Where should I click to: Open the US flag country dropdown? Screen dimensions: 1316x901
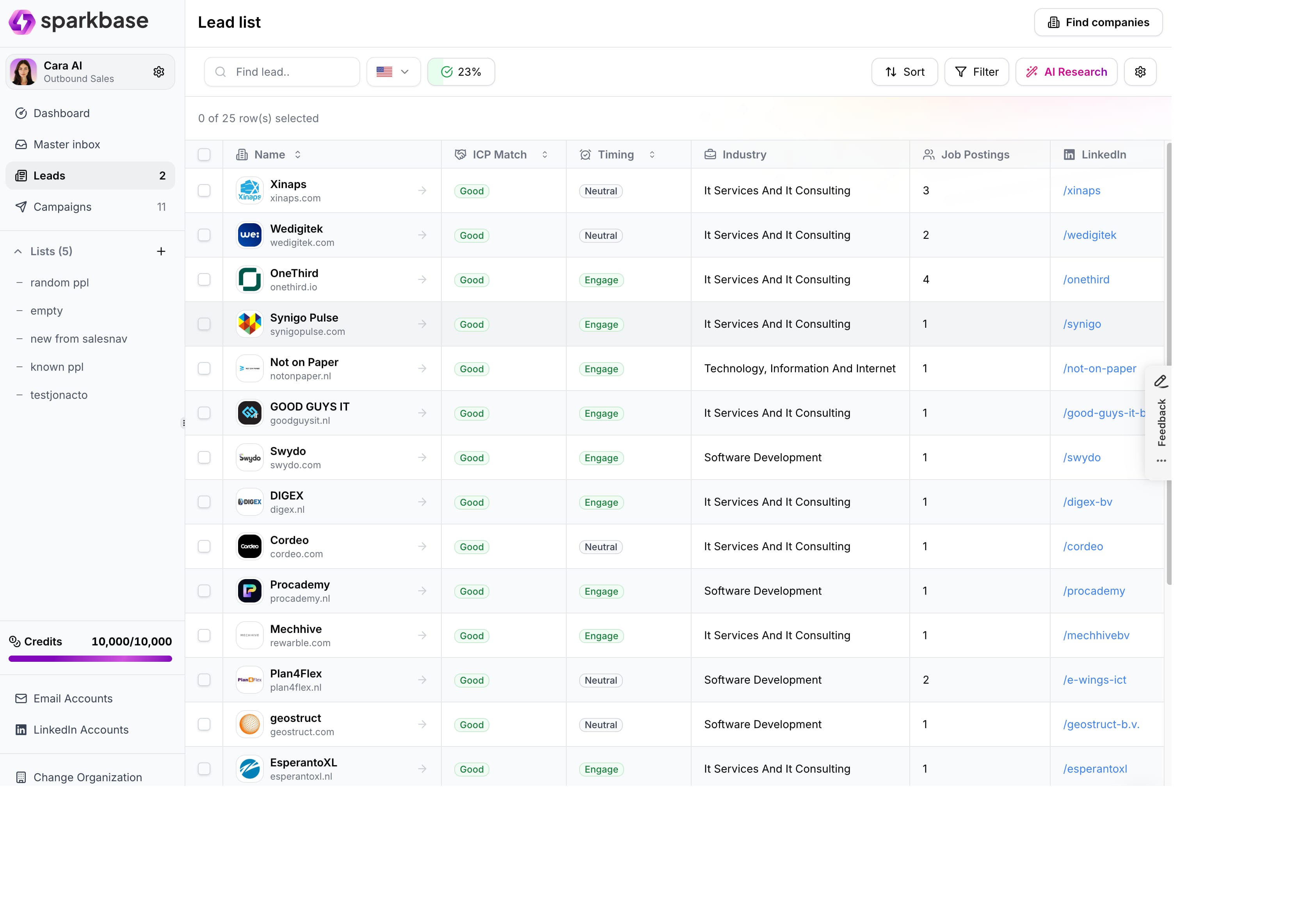[393, 72]
